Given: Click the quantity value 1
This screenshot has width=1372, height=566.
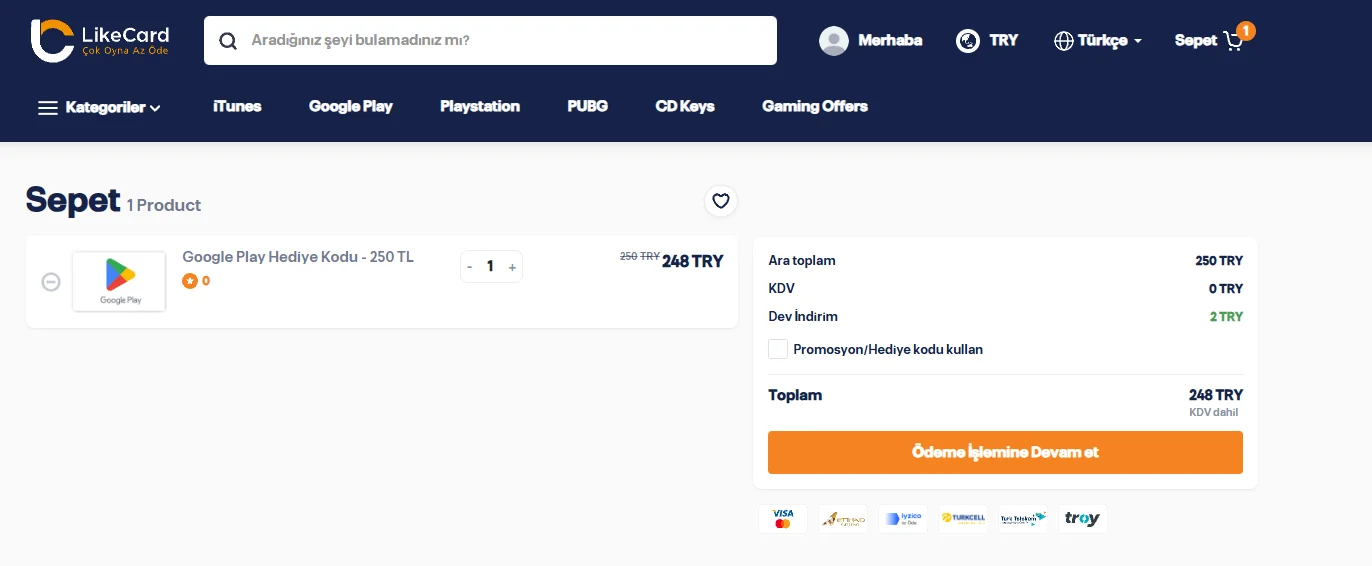Looking at the screenshot, I should coord(490,266).
